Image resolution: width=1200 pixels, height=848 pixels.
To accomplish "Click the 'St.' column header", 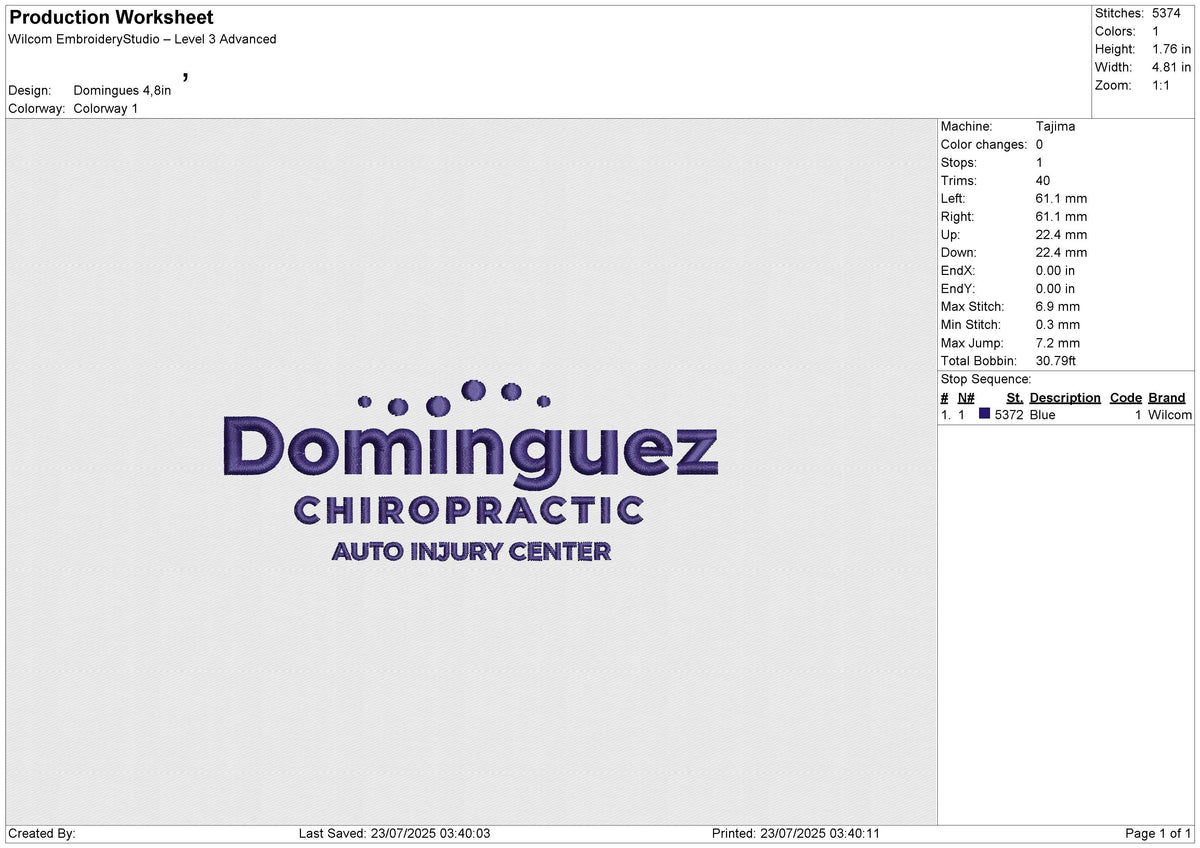I will tap(1015, 398).
